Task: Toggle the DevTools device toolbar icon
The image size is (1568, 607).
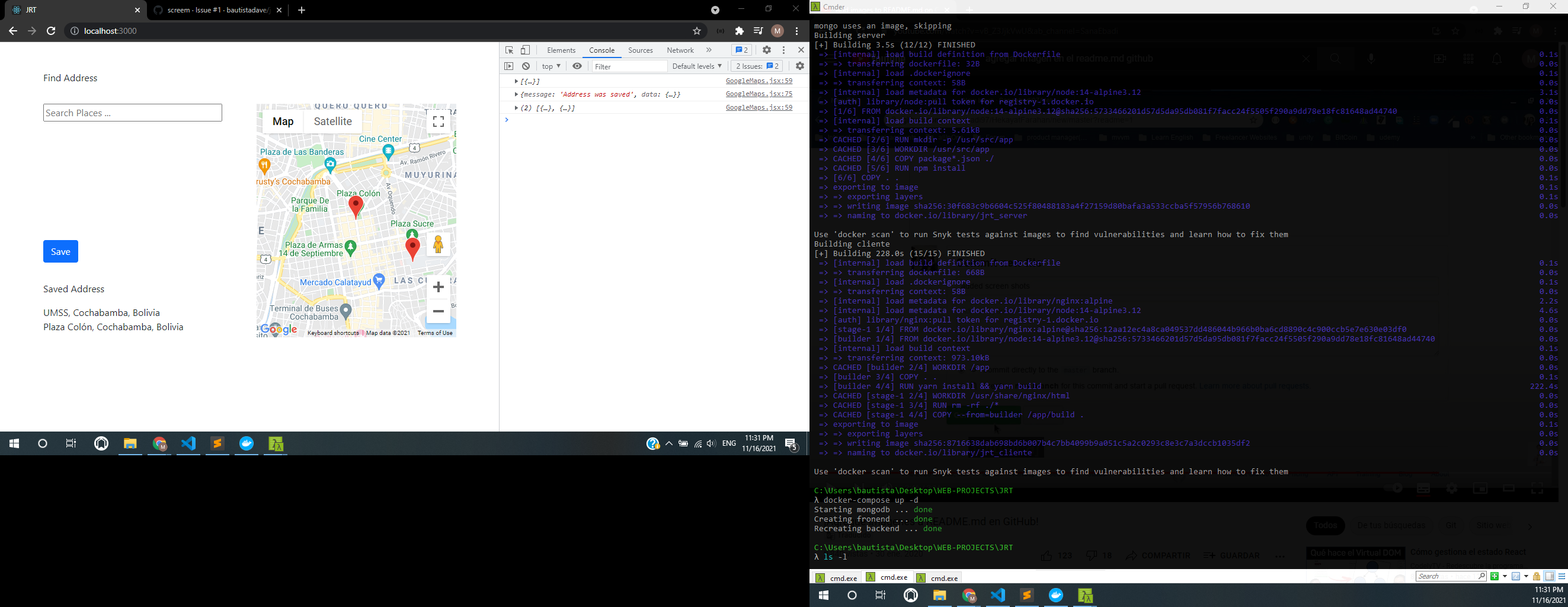Action: (525, 50)
